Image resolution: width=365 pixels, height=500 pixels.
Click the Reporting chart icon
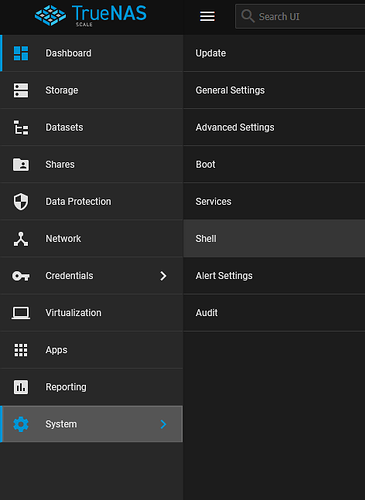click(x=21, y=387)
